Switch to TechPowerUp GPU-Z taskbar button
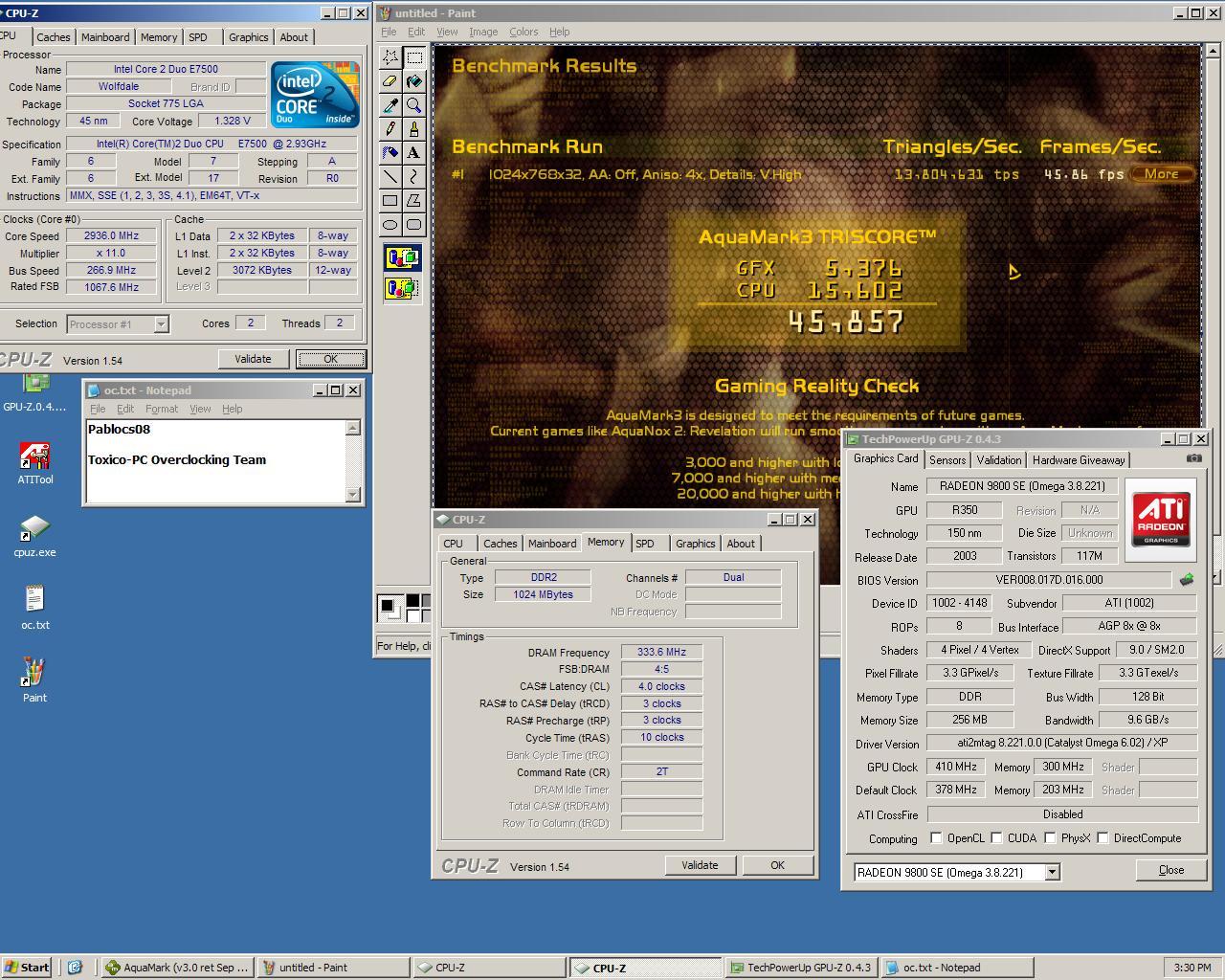This screenshot has width=1225, height=980. (x=800, y=968)
